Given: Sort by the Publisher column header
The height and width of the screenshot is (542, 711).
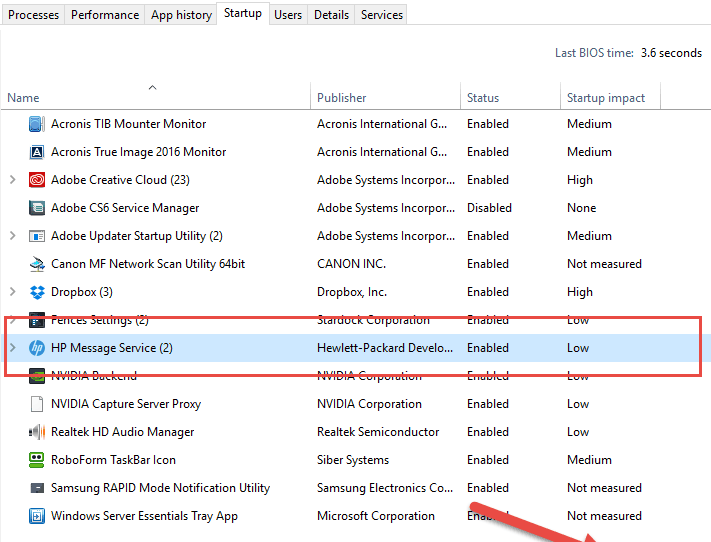Looking at the screenshot, I should click(385, 96).
